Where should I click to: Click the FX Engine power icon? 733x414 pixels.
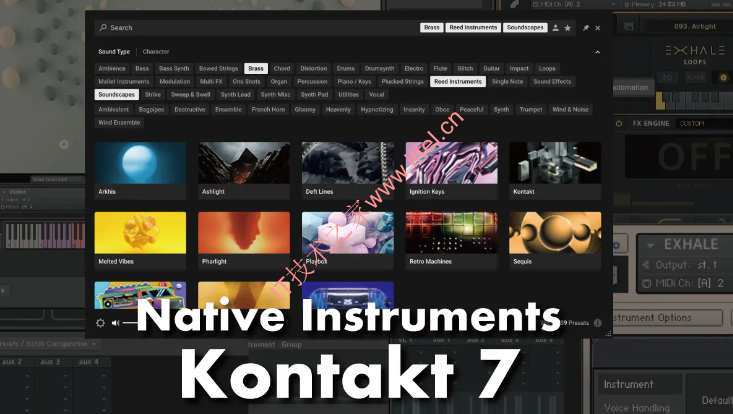point(619,123)
